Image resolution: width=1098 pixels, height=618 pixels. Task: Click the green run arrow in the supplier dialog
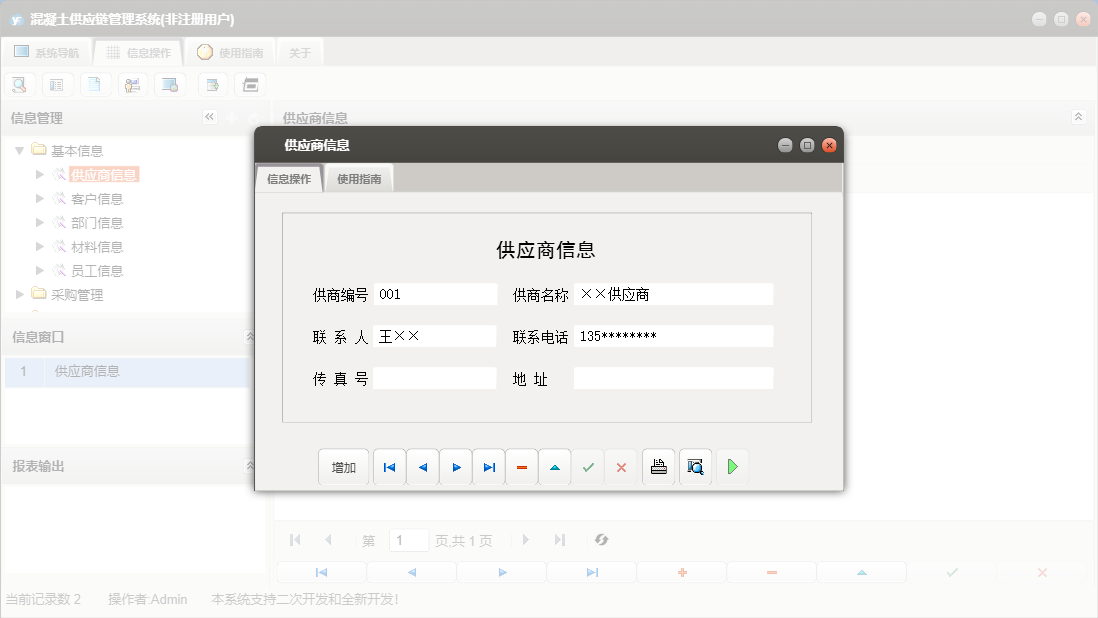(x=732, y=466)
